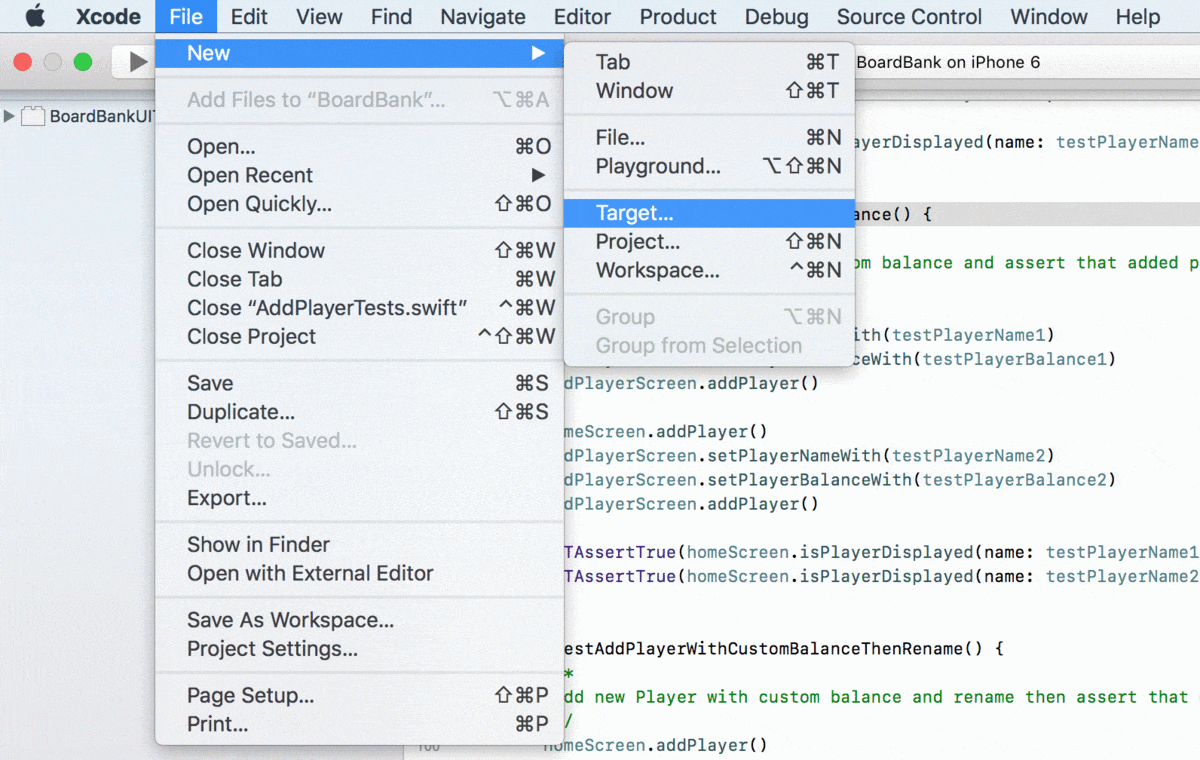Image resolution: width=1200 pixels, height=760 pixels.
Task: Open the Apple menu
Action: (x=35, y=16)
